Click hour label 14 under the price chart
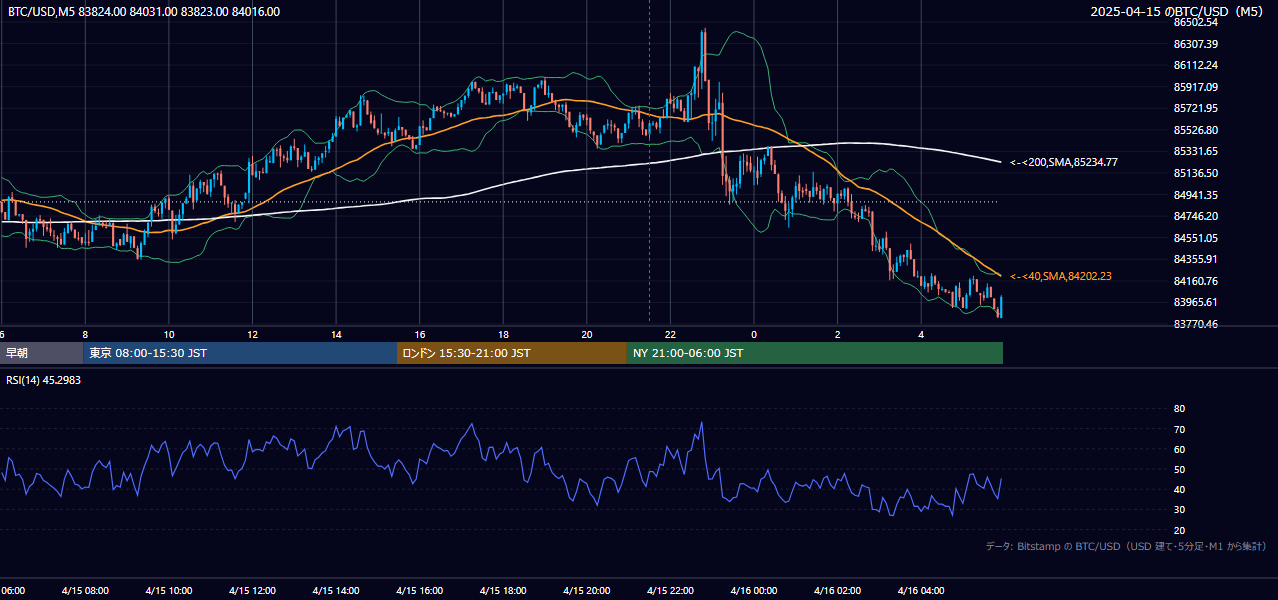Viewport: 1278px width, 600px height. click(336, 335)
